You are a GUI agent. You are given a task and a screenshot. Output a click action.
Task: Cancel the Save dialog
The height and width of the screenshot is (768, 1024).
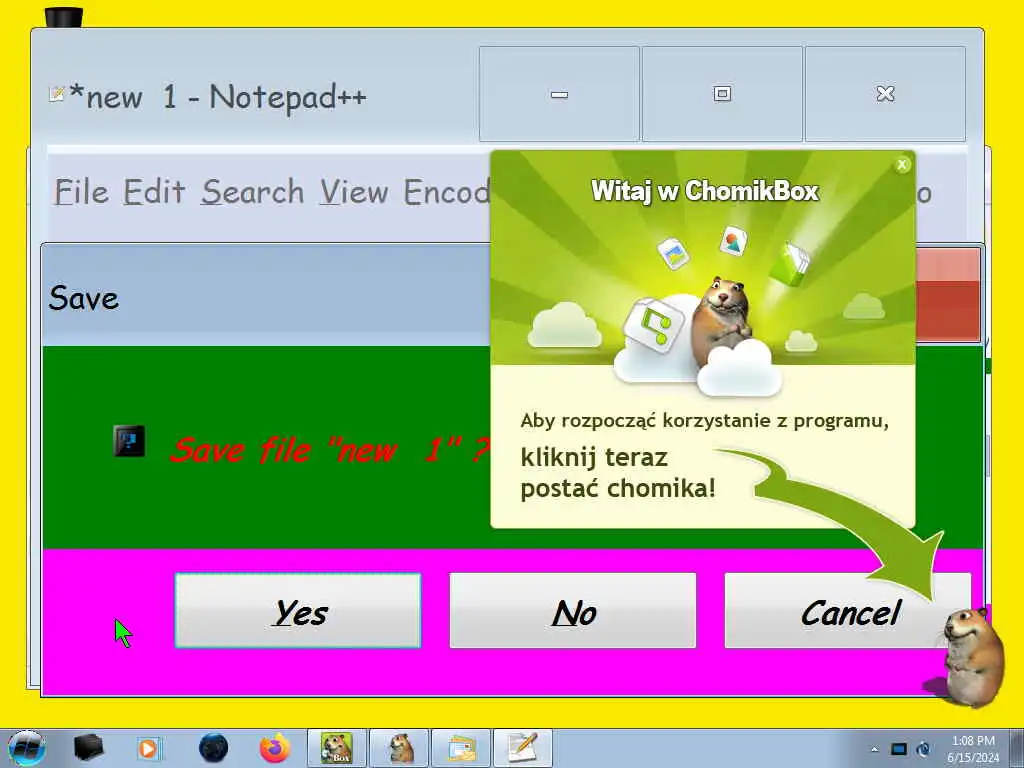click(x=848, y=611)
